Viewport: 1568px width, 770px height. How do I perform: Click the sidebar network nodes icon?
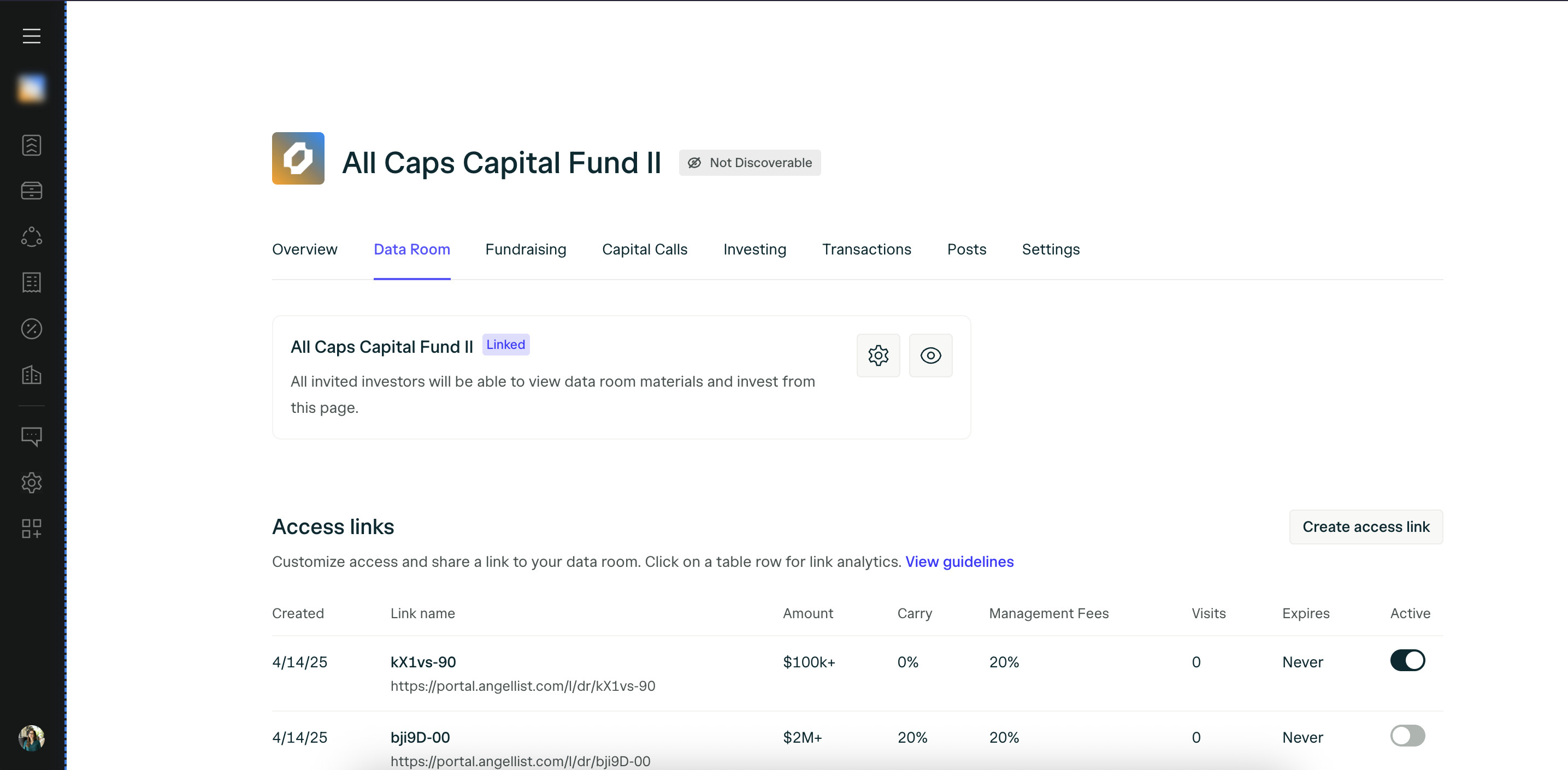(x=32, y=236)
